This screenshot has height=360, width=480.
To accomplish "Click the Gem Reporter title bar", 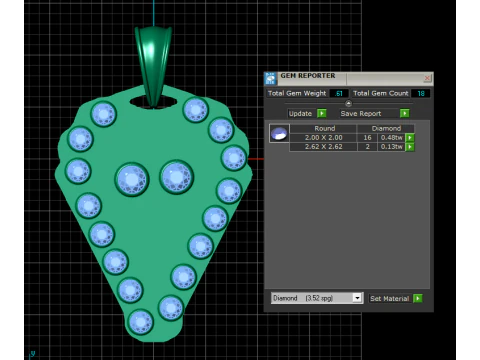I will (350, 79).
